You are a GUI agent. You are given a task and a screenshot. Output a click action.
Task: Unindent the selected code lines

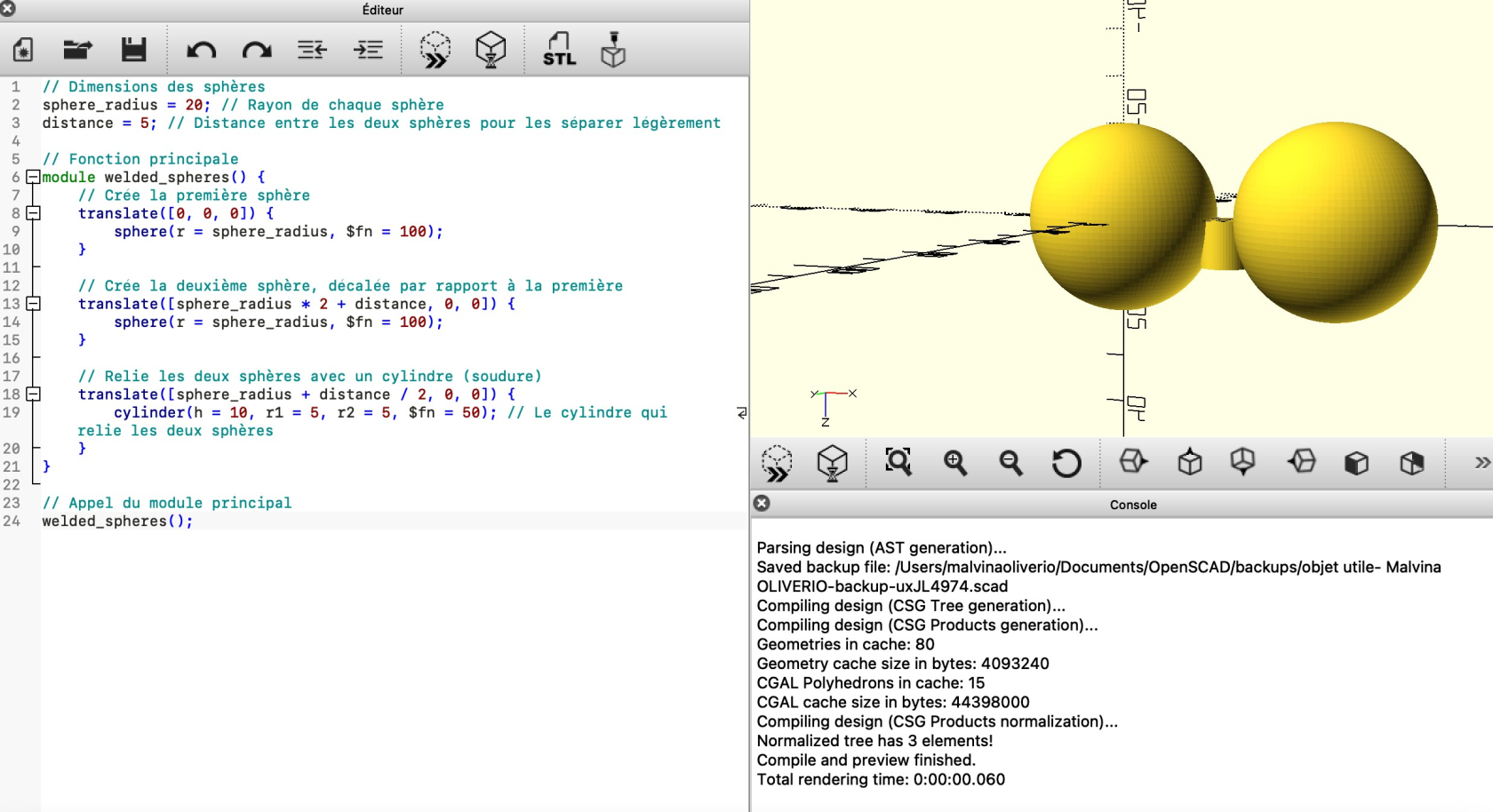pyautogui.click(x=312, y=50)
